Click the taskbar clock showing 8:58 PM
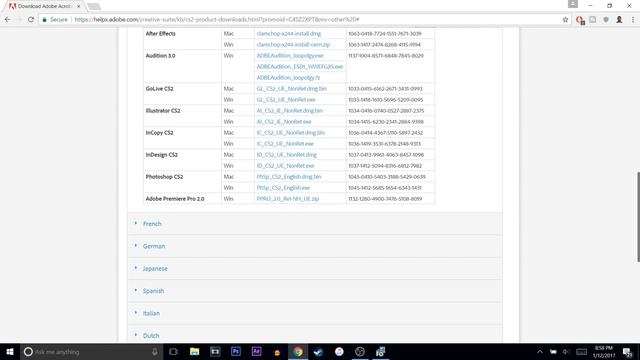This screenshot has height=360, width=640. (604, 351)
